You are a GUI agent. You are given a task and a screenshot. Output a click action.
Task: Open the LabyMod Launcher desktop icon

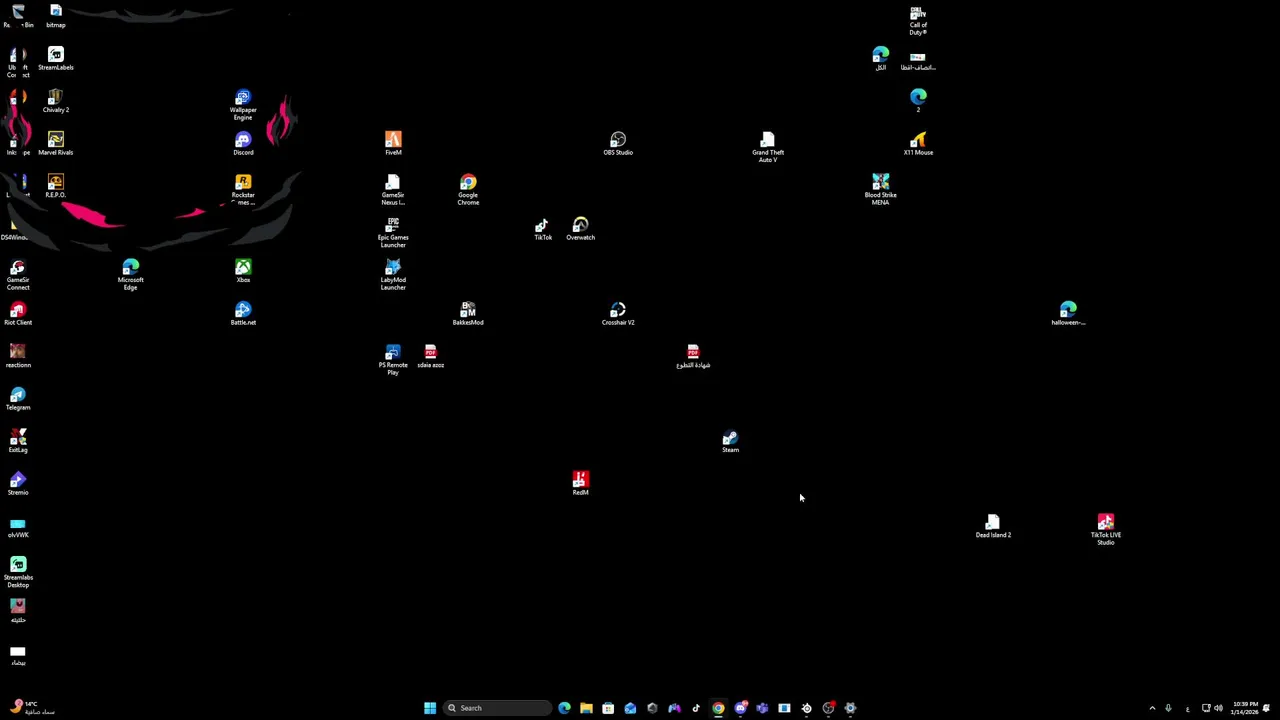(x=393, y=274)
